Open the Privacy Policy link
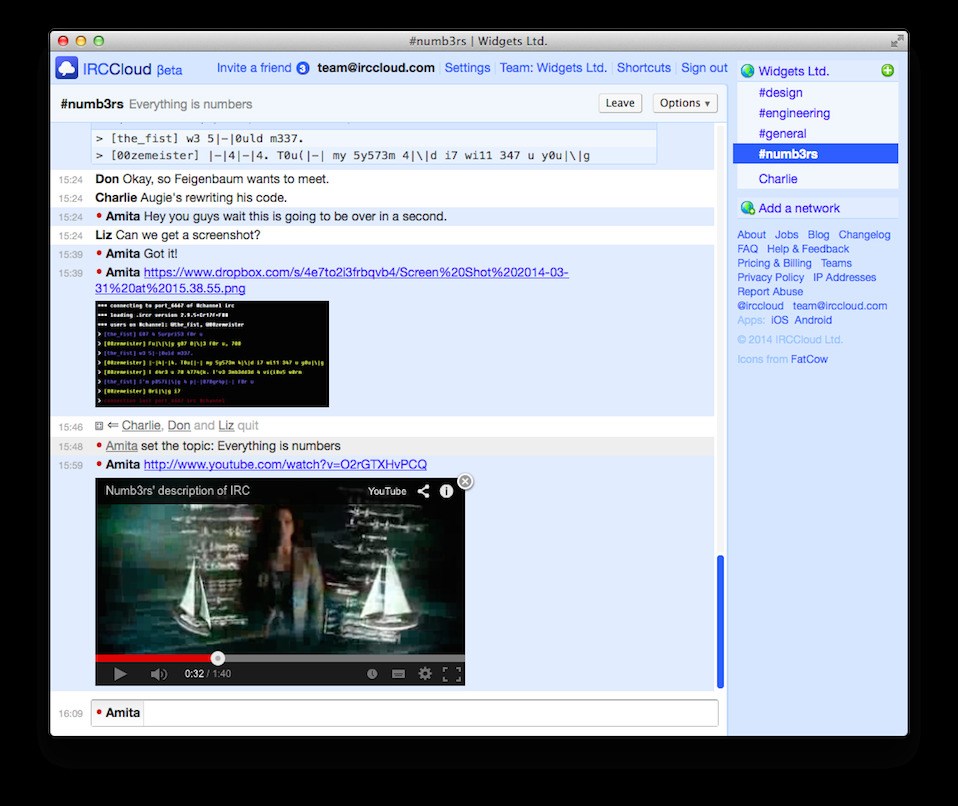Viewport: 958px width, 806px height. point(770,277)
